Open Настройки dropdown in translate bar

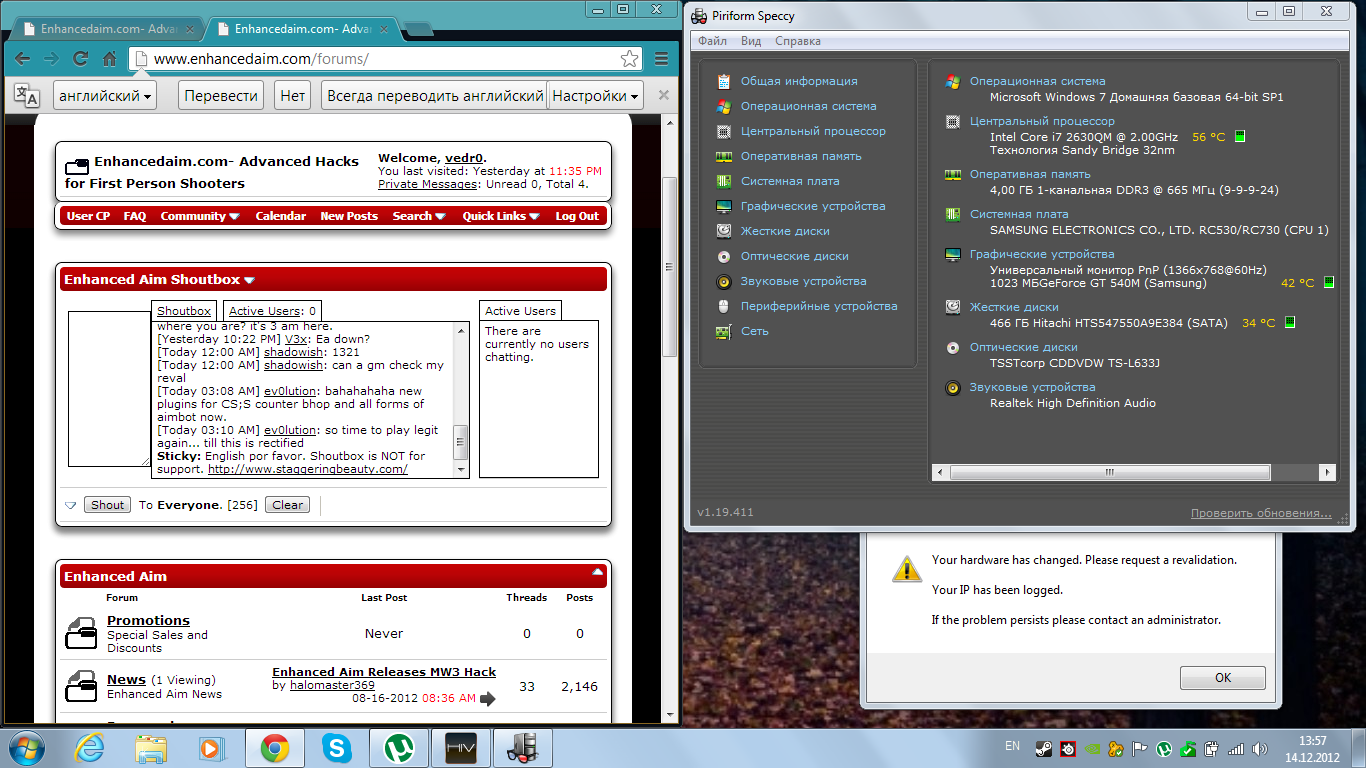pos(596,96)
